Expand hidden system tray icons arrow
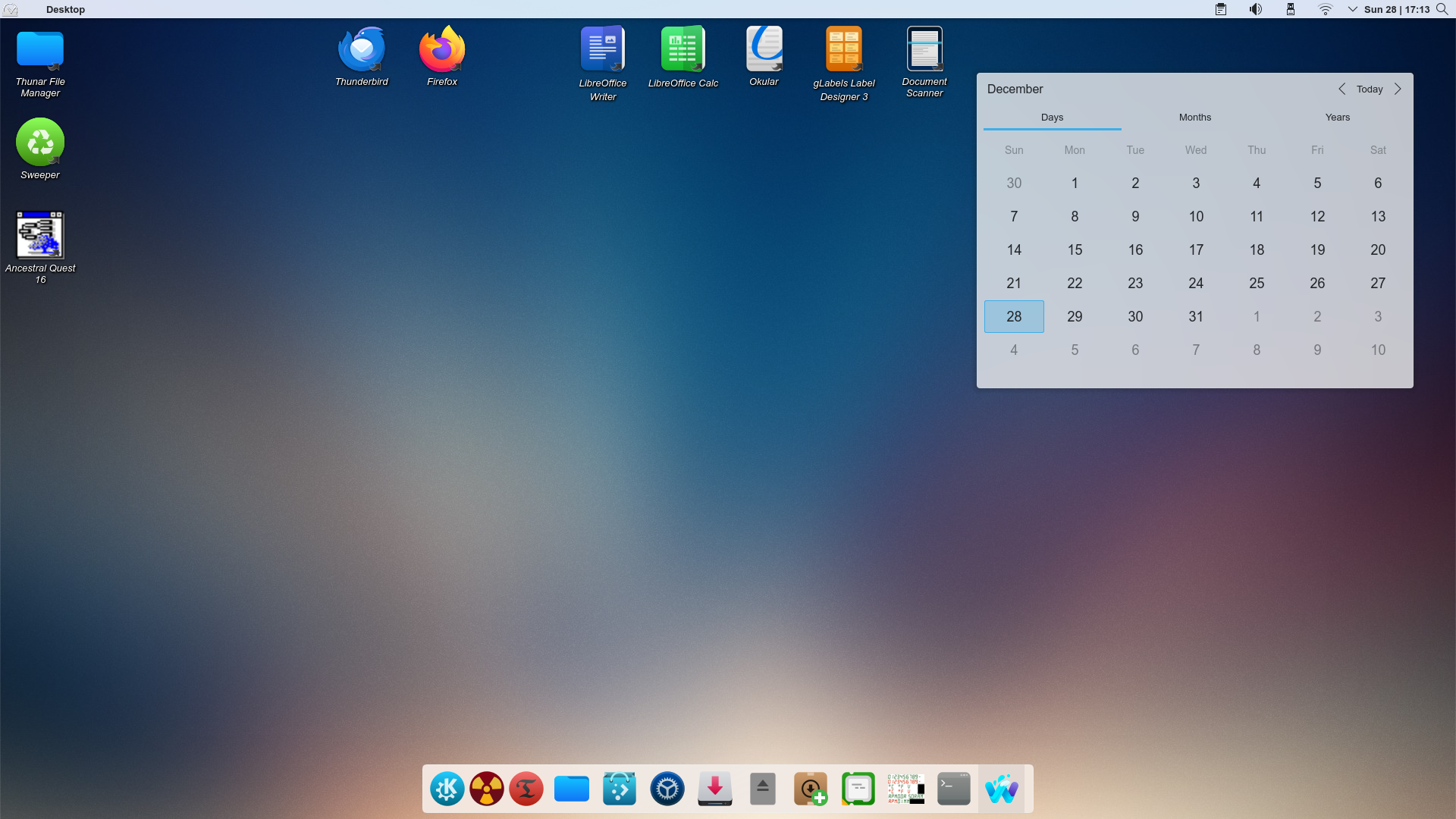 1352,10
